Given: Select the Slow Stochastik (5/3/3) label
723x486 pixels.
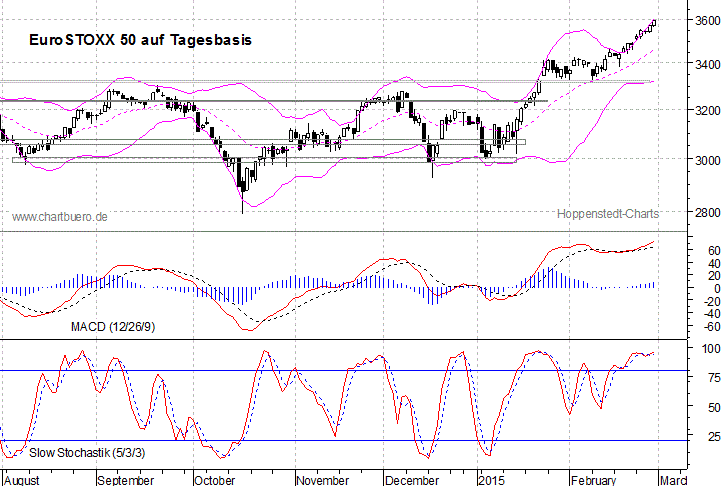Looking at the screenshot, I should coord(87,453).
